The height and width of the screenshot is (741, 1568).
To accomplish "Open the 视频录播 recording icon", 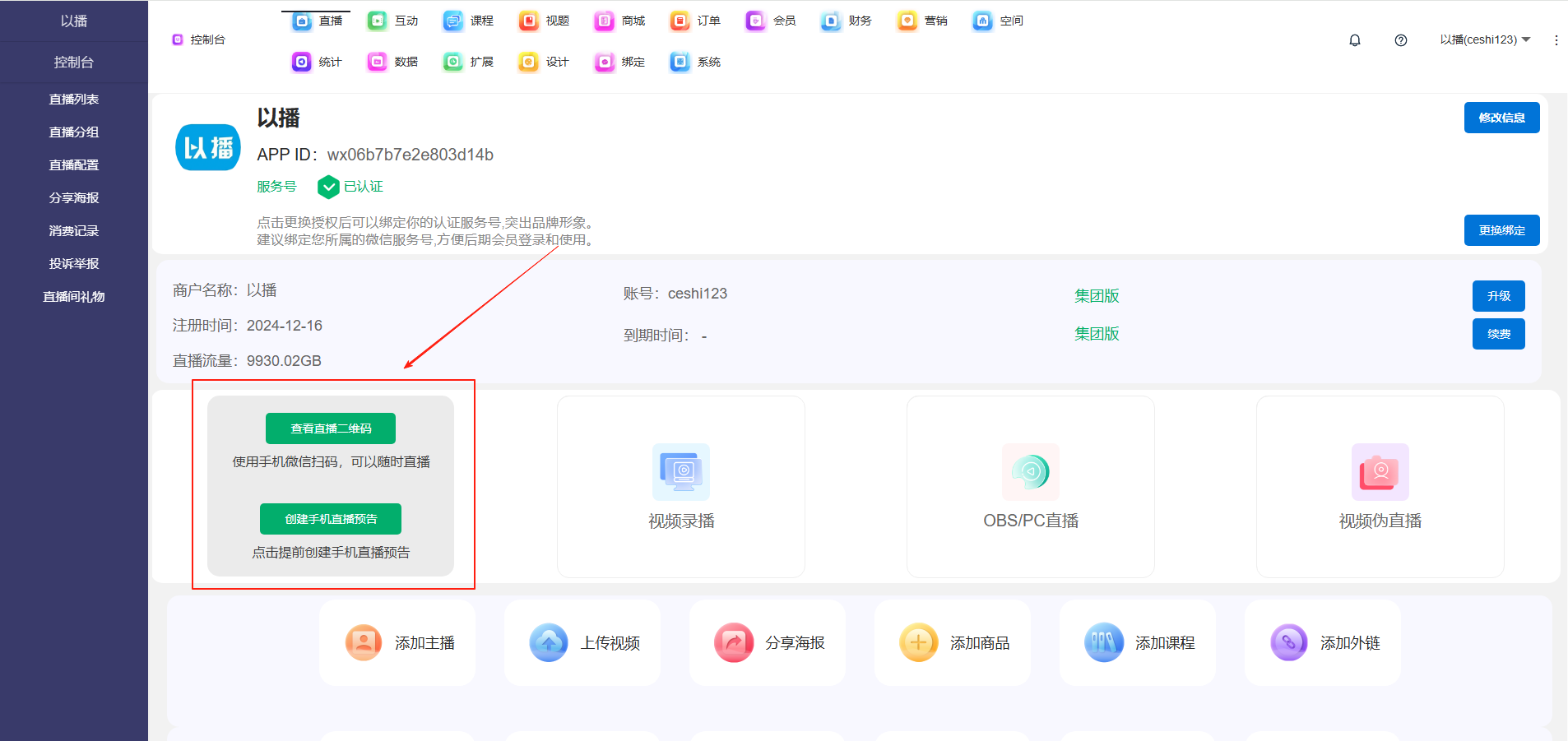I will (681, 472).
